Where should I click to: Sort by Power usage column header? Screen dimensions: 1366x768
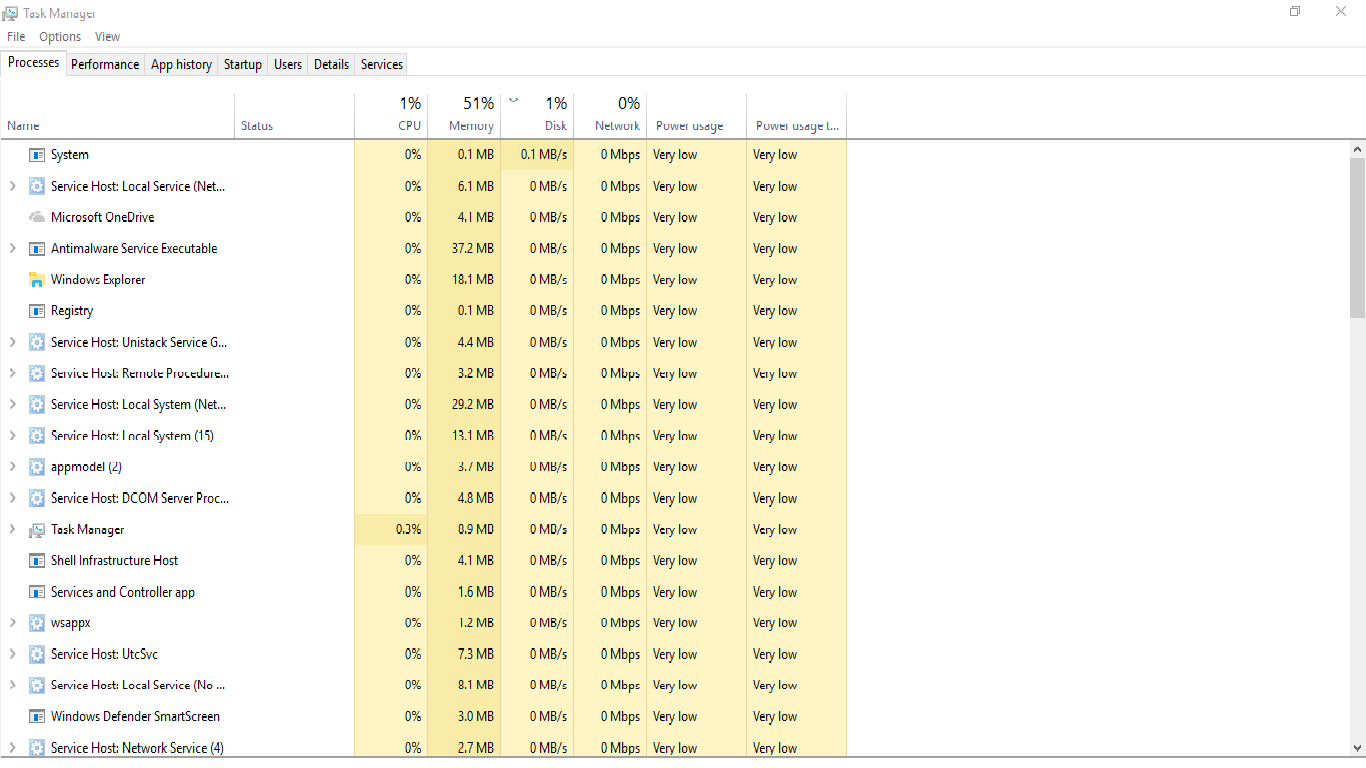[696, 116]
